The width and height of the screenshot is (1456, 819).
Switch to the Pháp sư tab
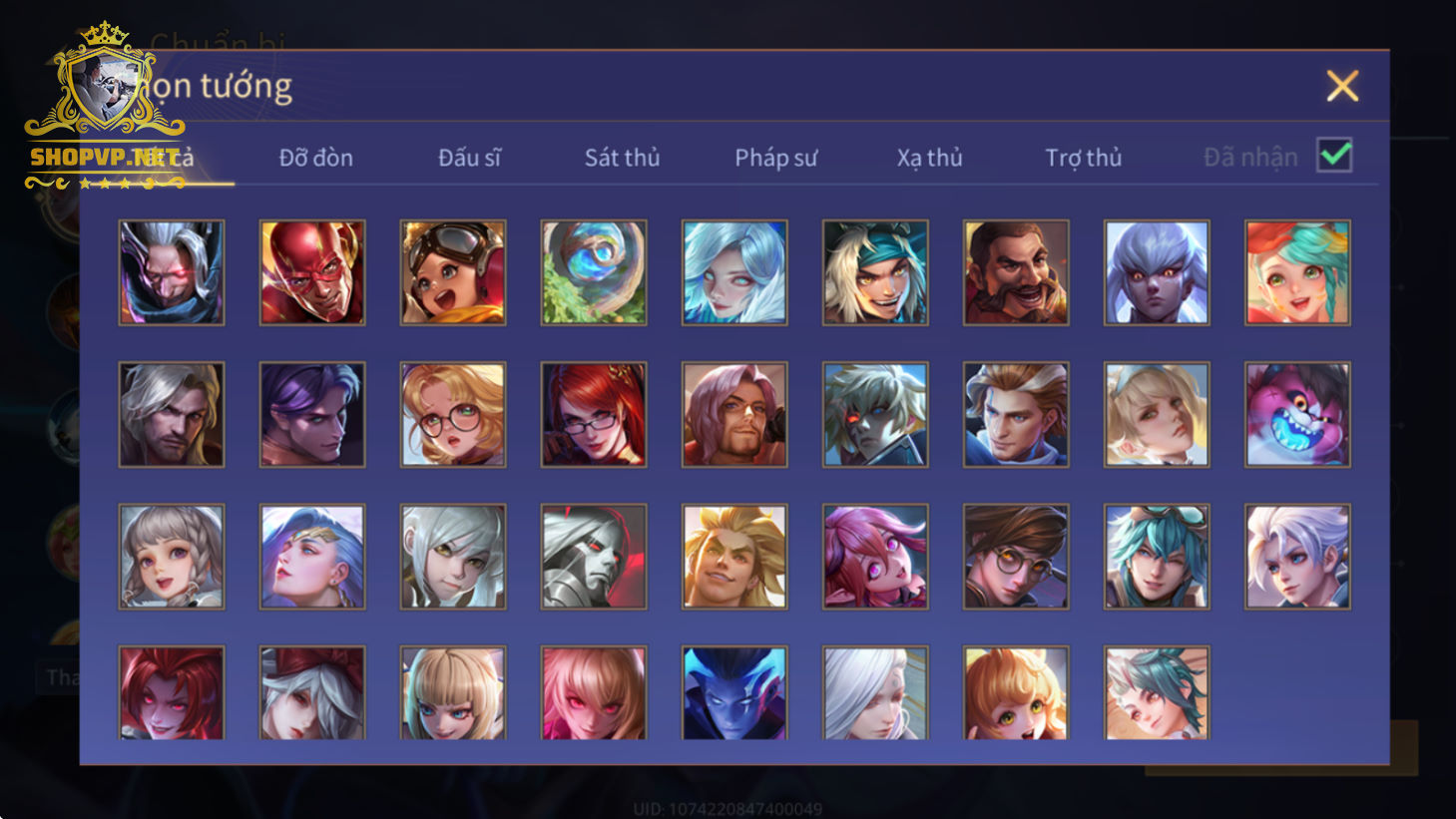[x=775, y=158]
